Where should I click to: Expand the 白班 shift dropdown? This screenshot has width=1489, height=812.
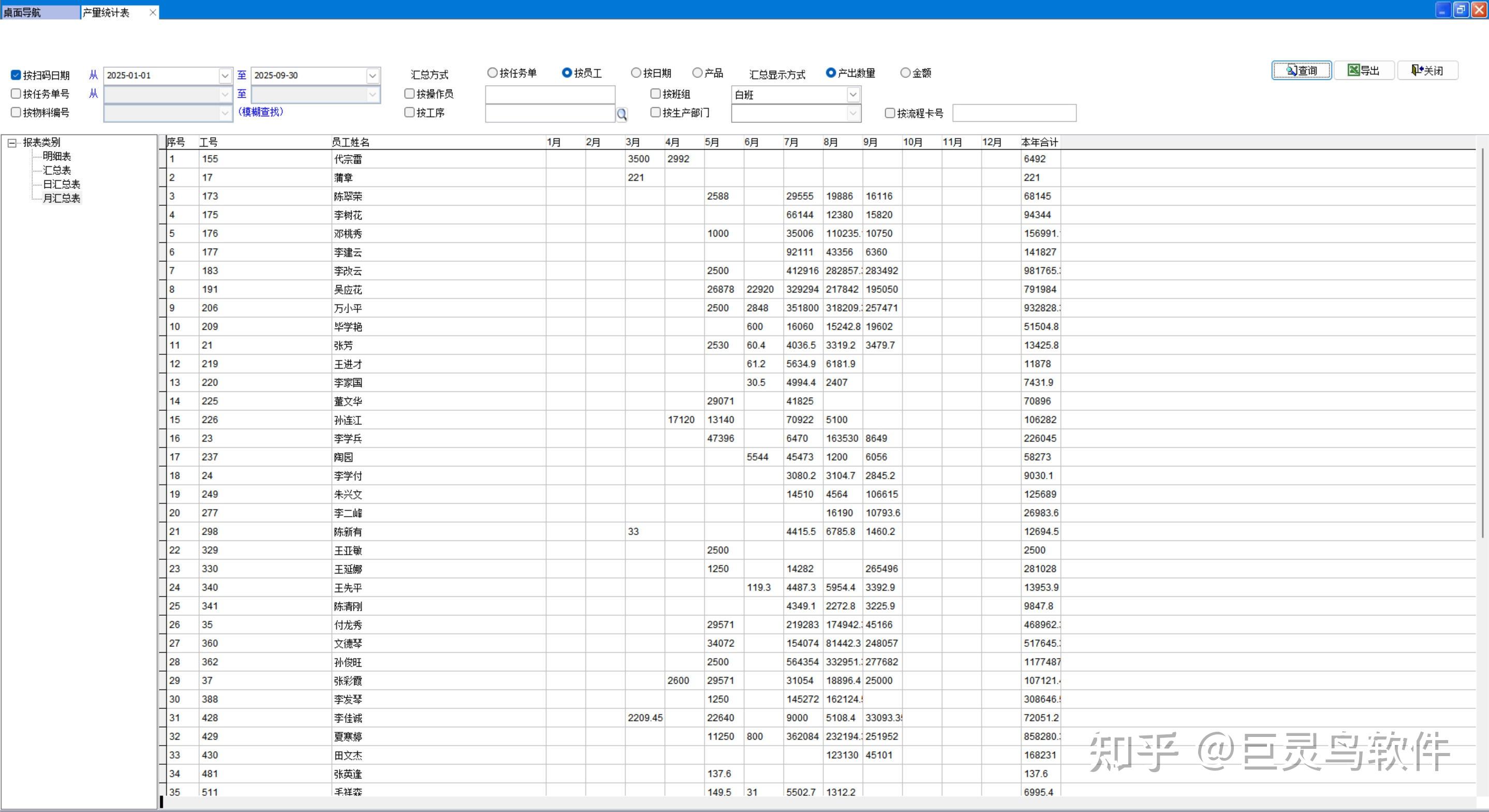(852, 94)
